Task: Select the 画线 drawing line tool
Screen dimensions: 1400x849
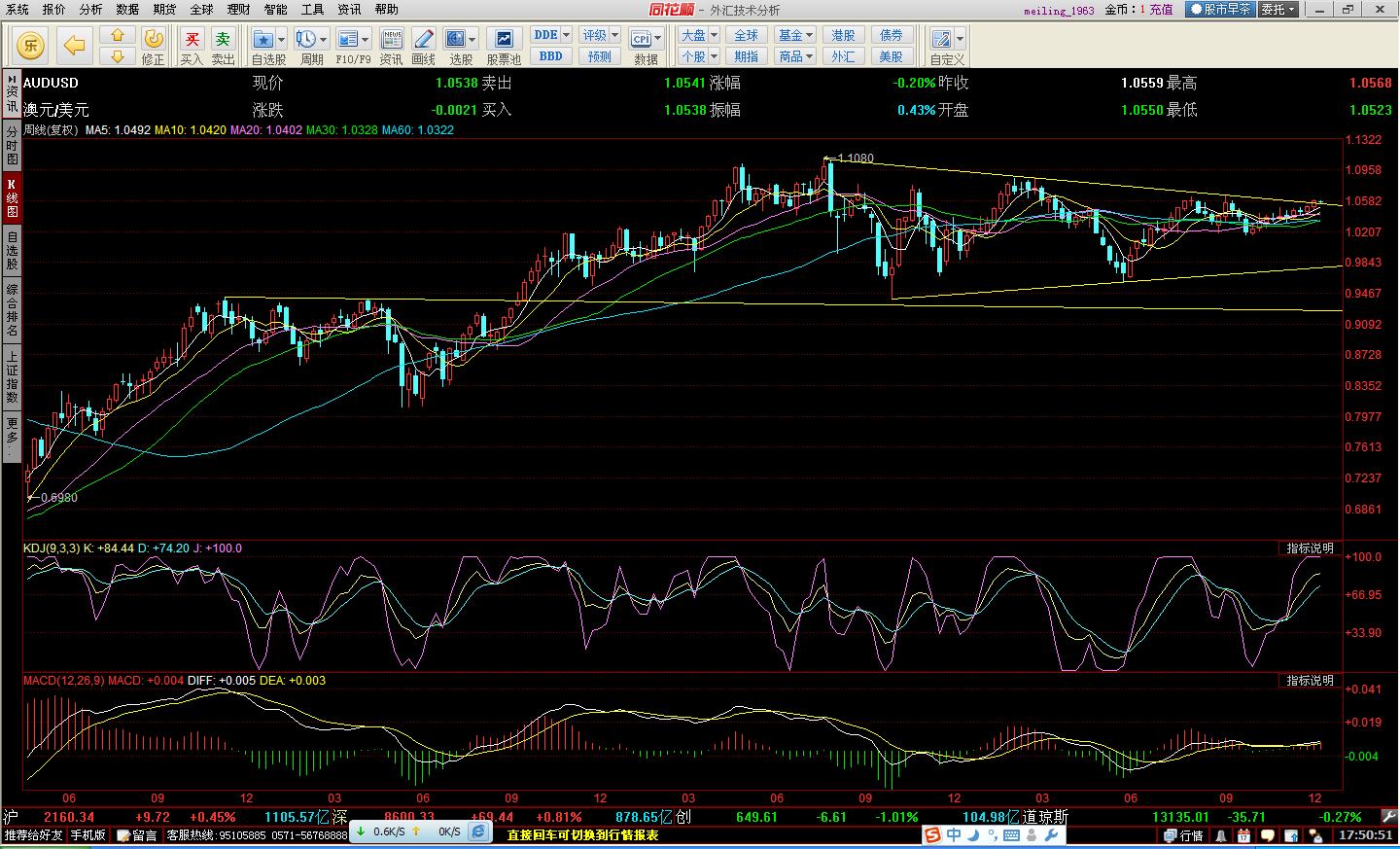Action: [x=424, y=39]
